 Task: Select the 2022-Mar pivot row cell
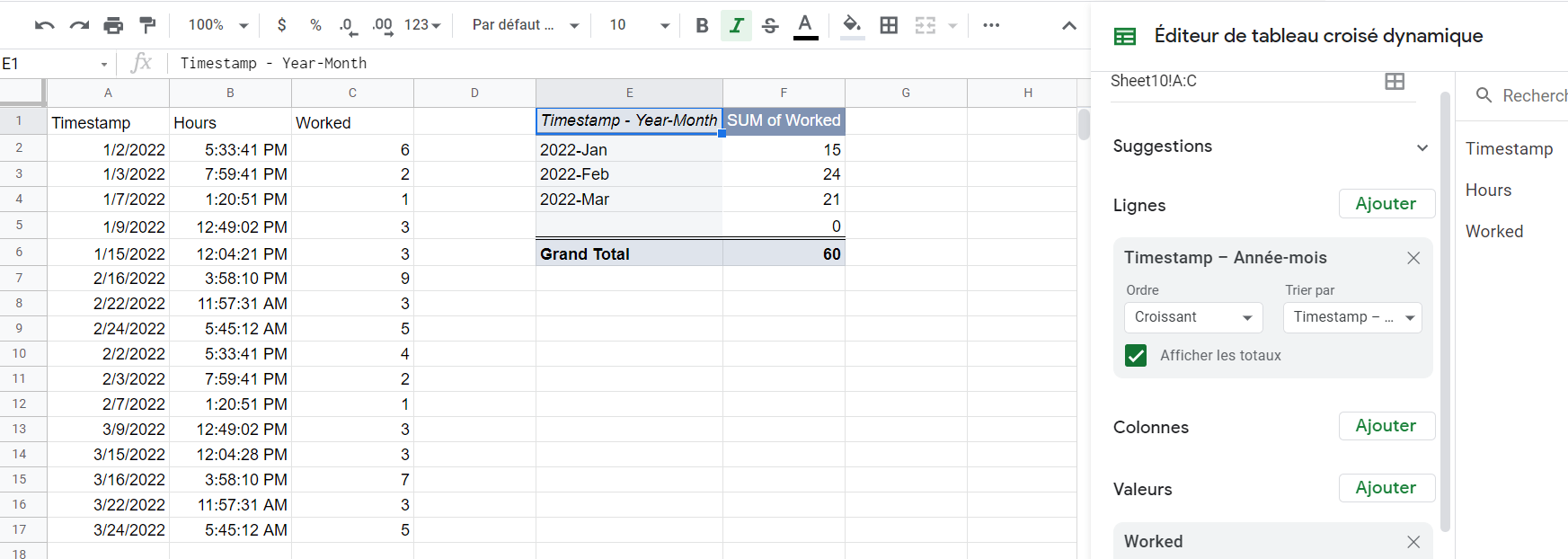coord(629,200)
